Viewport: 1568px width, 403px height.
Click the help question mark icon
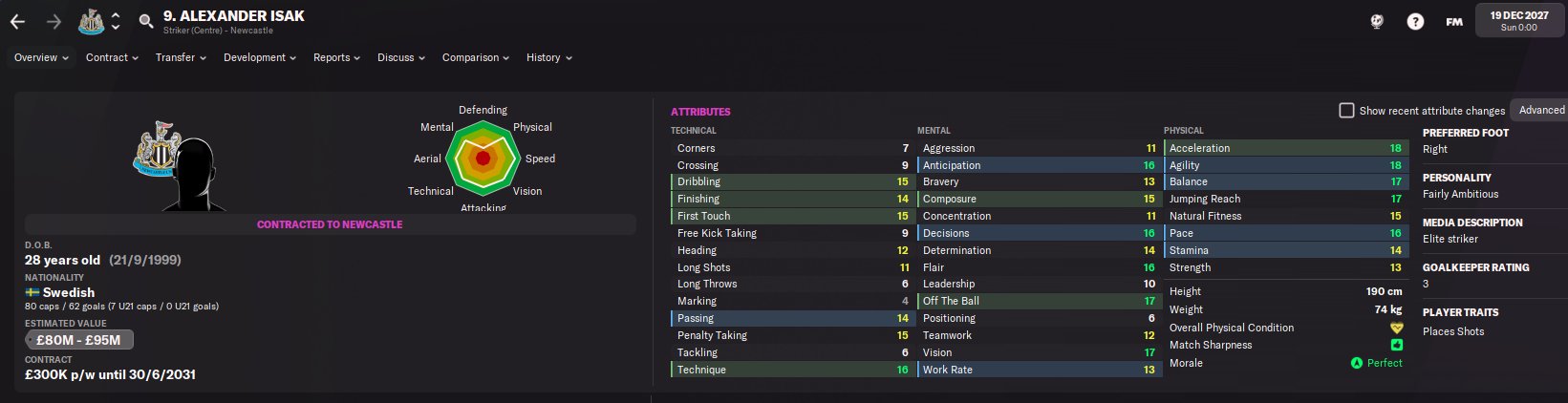[x=1415, y=21]
